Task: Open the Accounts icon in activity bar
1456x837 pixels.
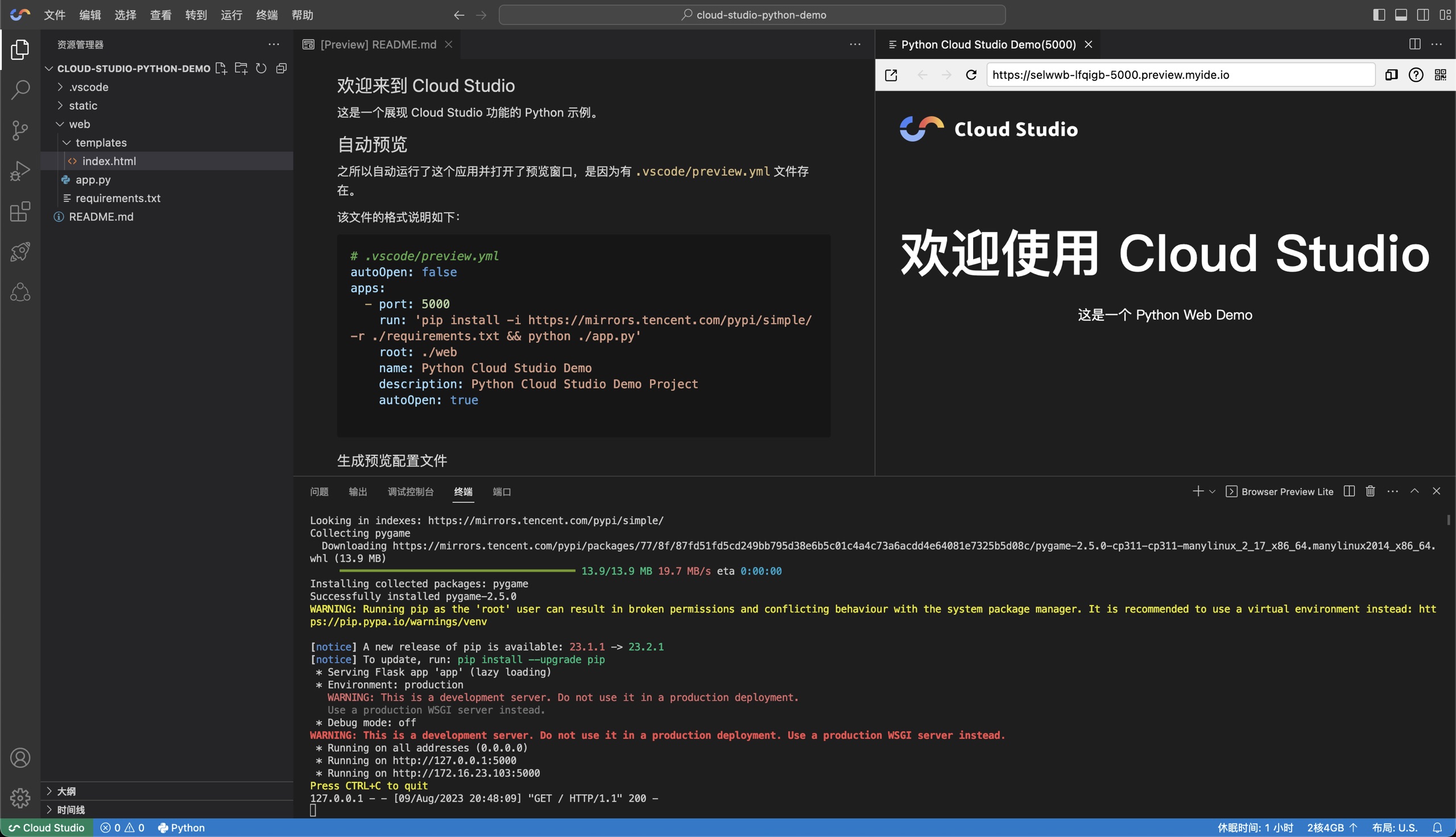Action: pyautogui.click(x=20, y=757)
